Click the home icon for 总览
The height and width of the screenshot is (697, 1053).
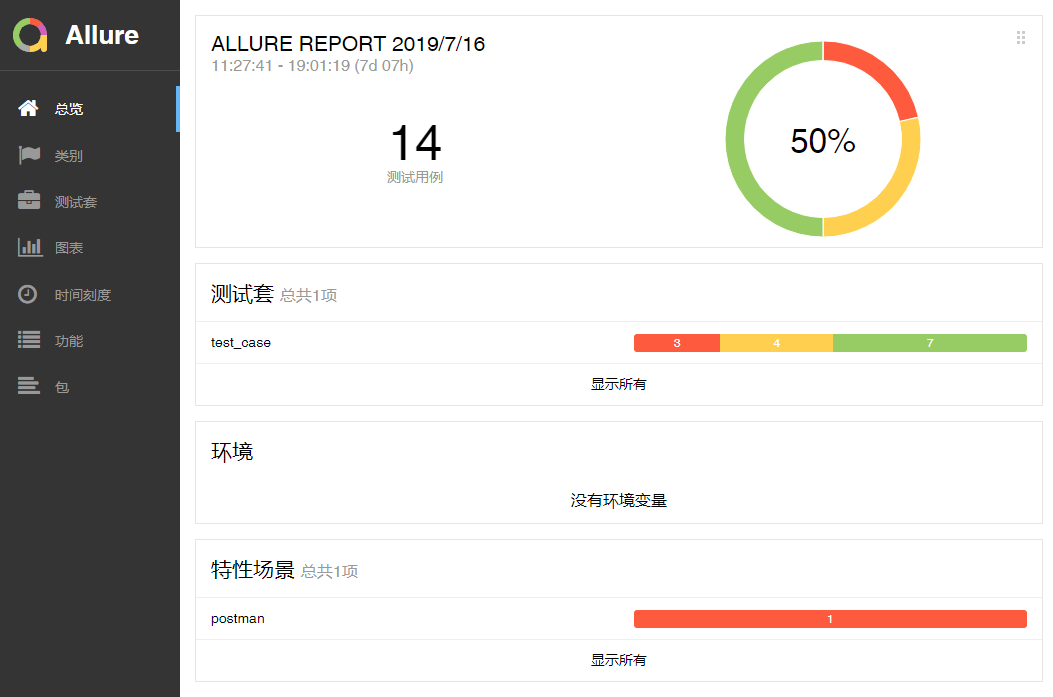tap(28, 108)
